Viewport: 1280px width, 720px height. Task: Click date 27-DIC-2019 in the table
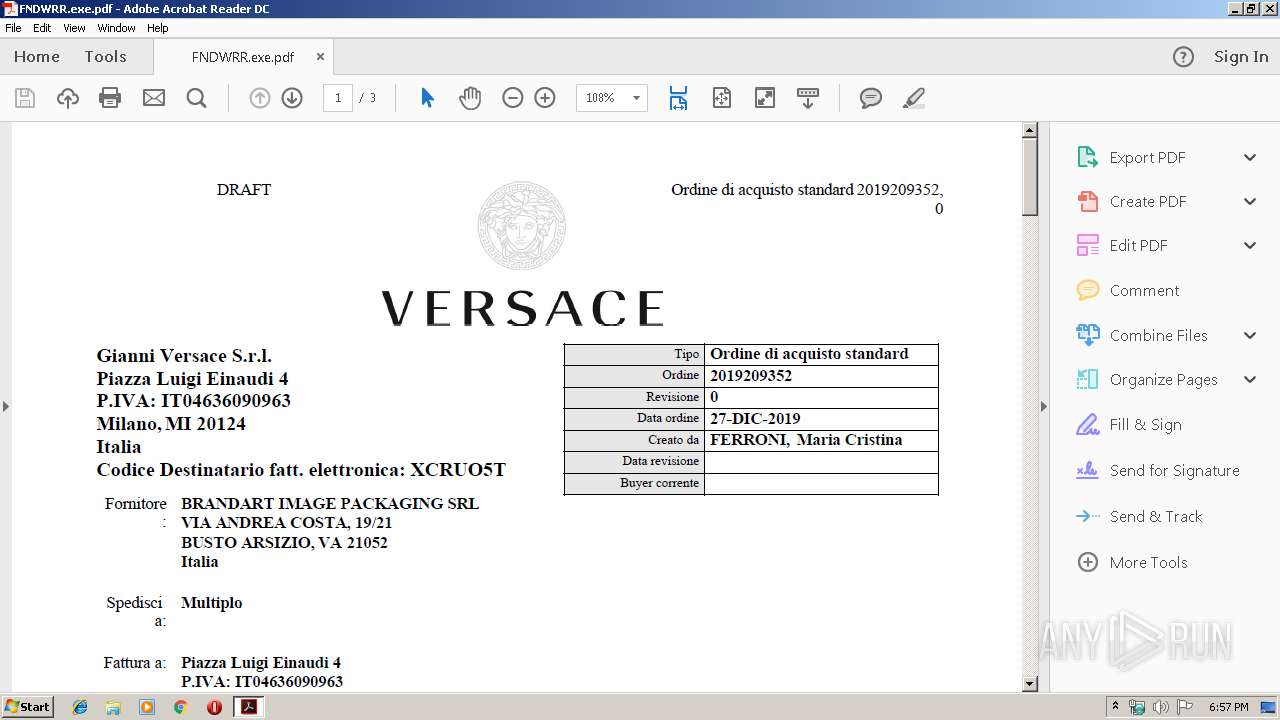click(755, 419)
